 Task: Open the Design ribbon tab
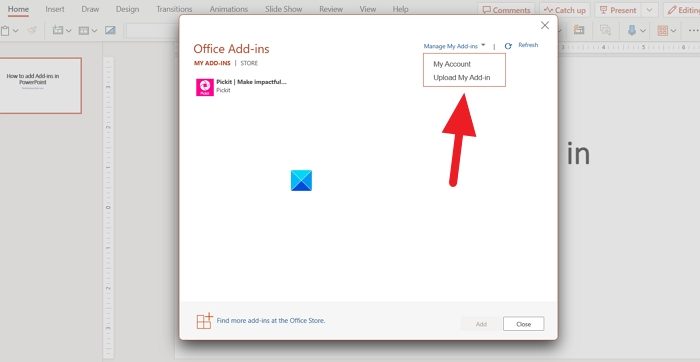pyautogui.click(x=127, y=9)
